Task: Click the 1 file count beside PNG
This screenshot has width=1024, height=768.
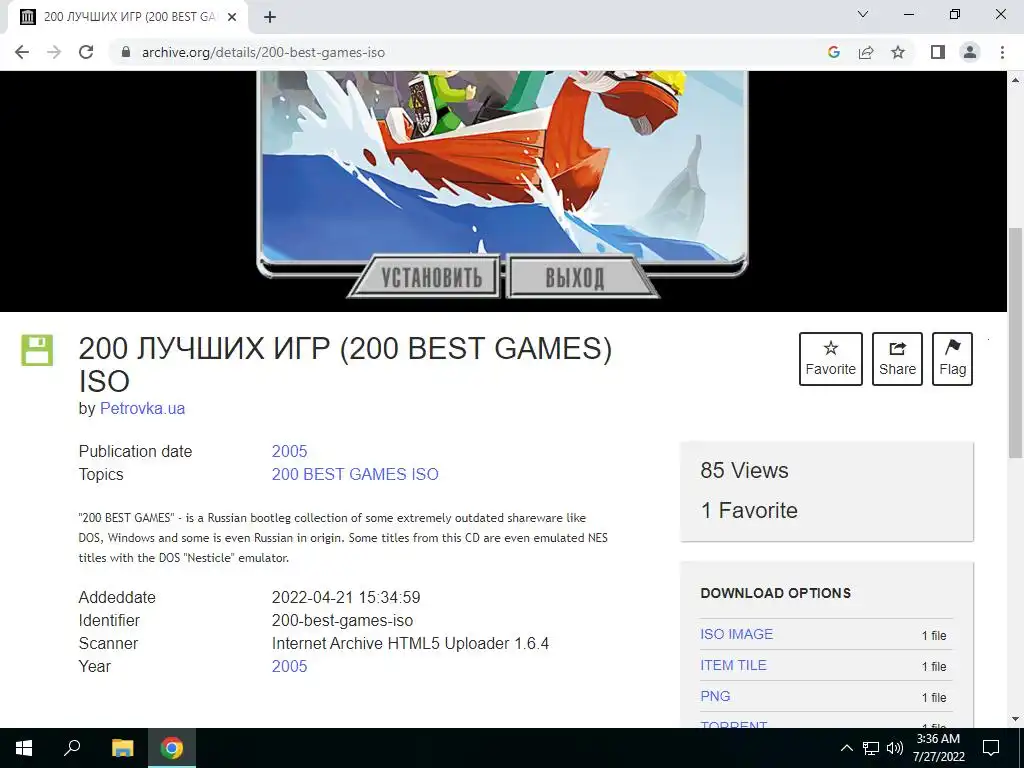Action: (x=934, y=697)
